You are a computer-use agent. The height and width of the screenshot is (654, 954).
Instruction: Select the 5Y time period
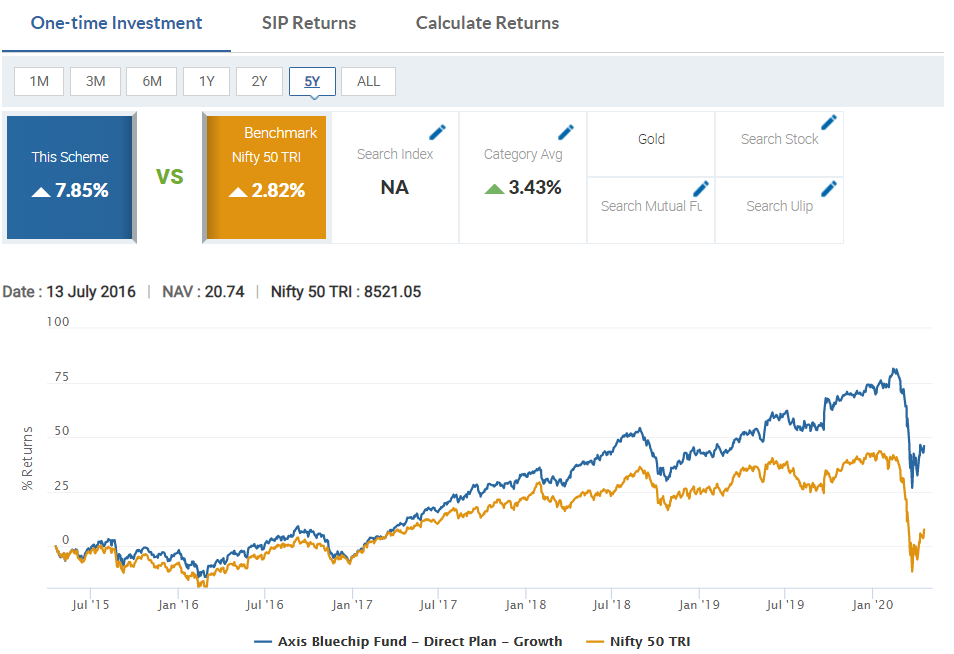click(312, 82)
